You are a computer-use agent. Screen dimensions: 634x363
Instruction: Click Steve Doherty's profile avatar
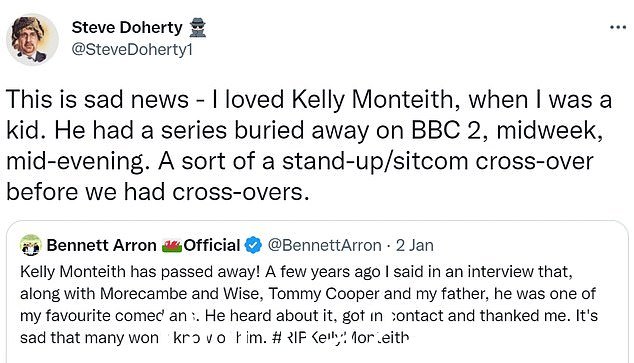(32, 39)
